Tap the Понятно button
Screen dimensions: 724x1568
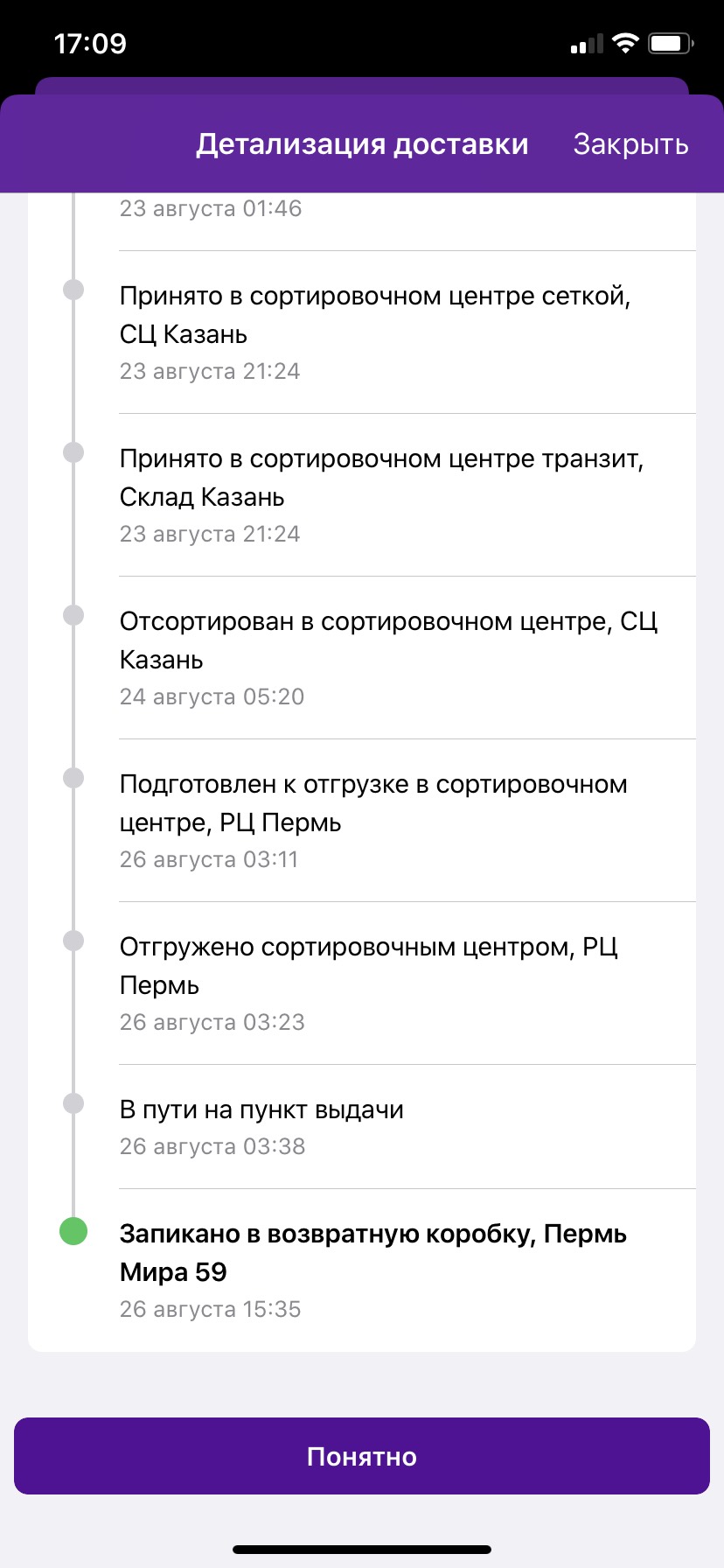click(362, 1456)
